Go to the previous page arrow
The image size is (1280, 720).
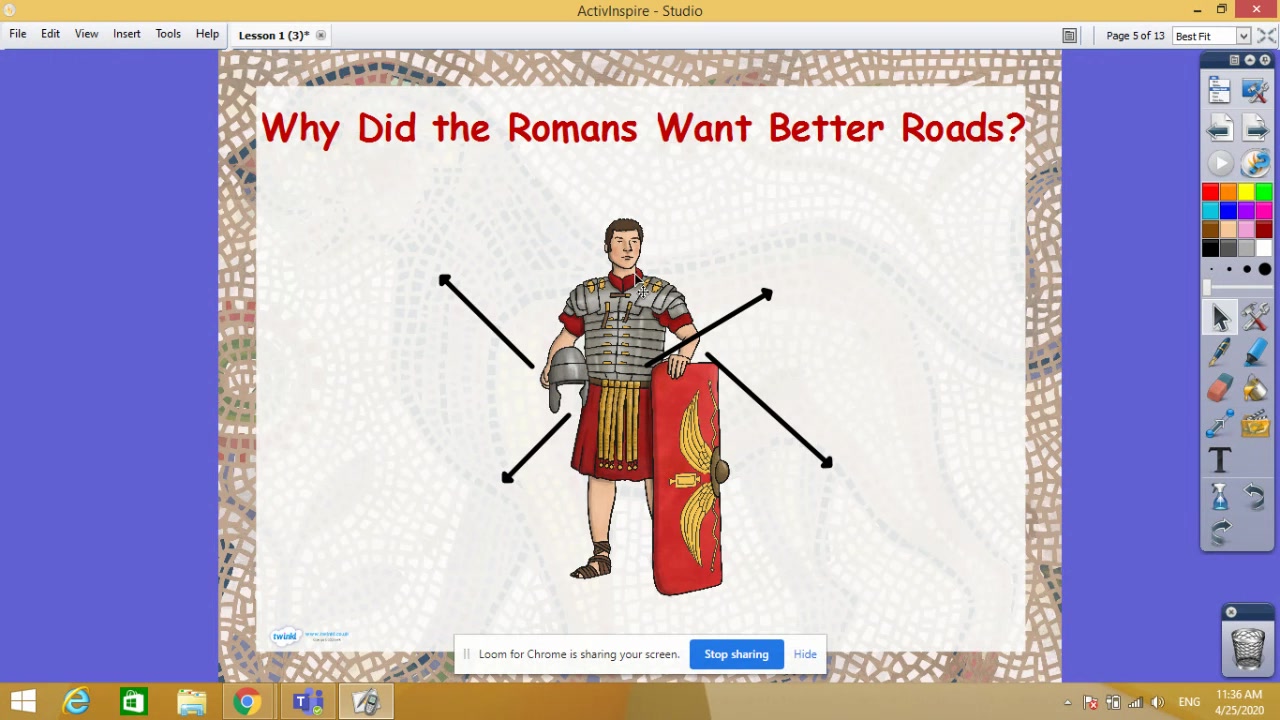pyautogui.click(x=1219, y=128)
